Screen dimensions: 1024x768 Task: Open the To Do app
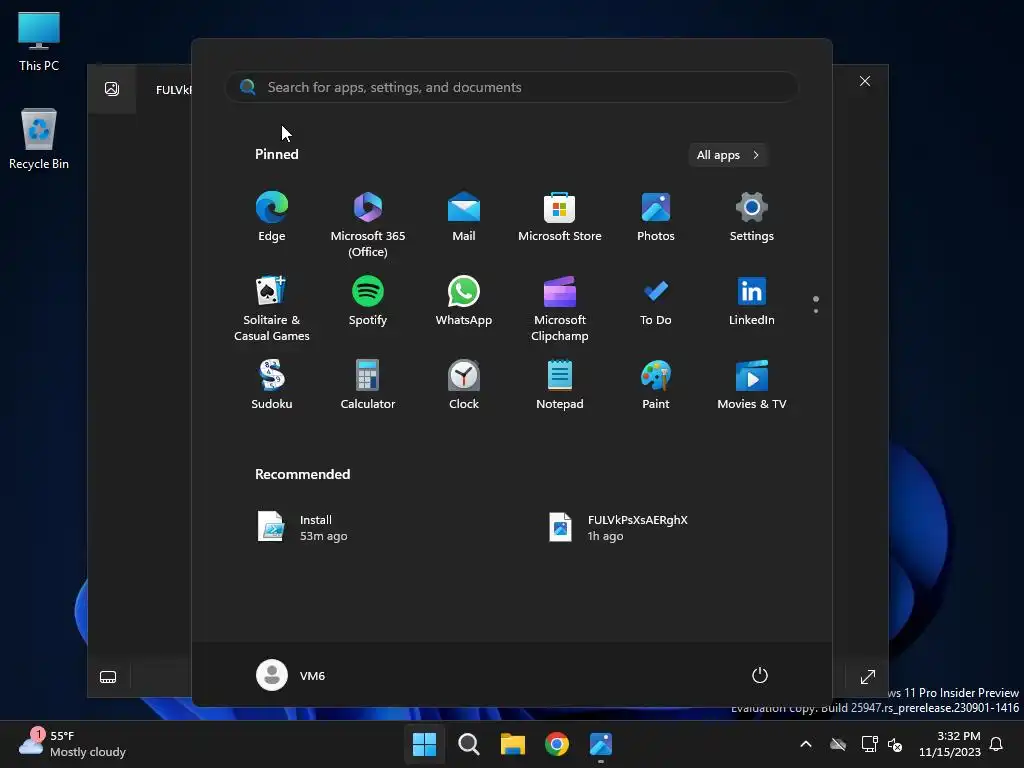(x=656, y=300)
